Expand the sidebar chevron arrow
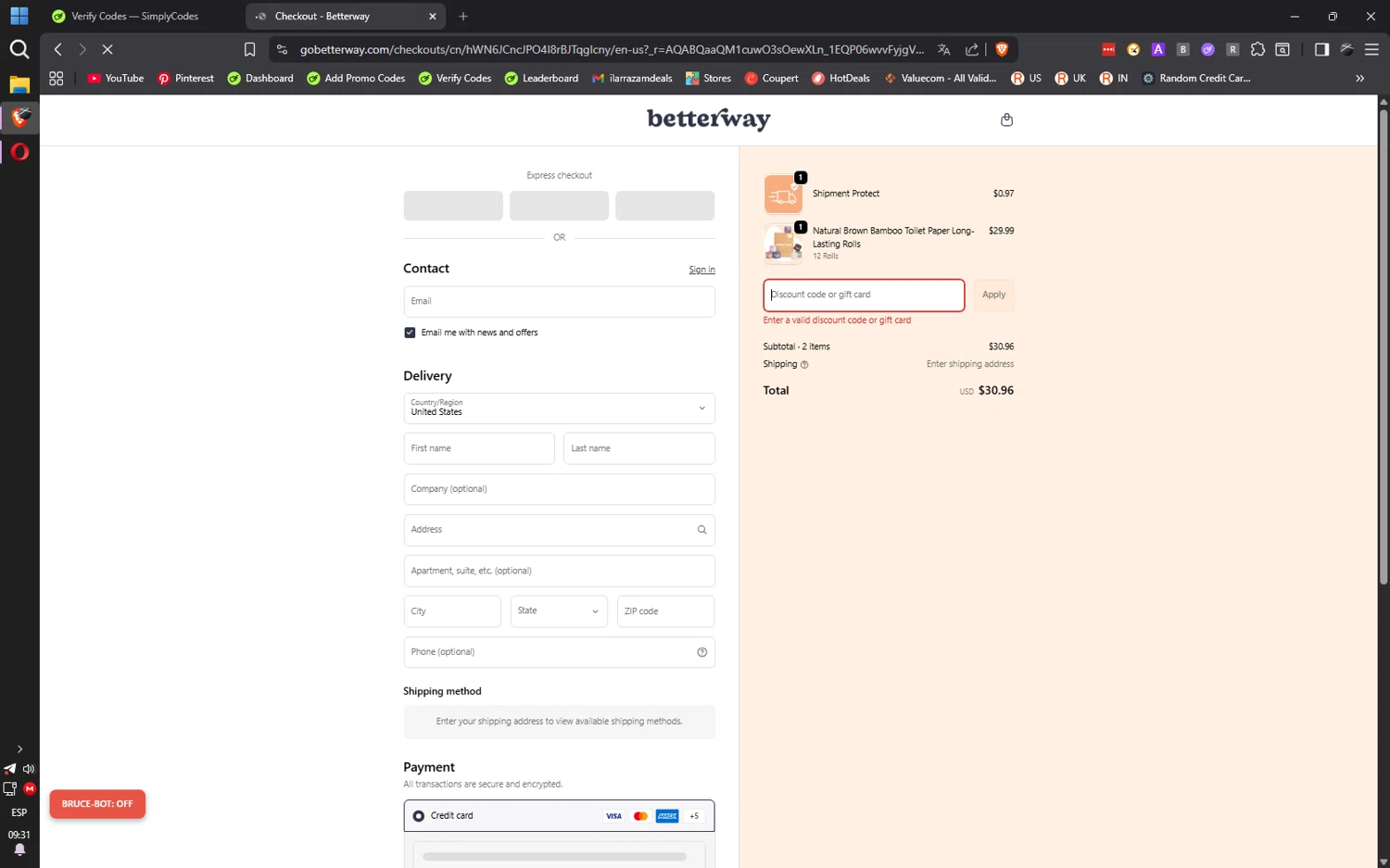This screenshot has height=868, width=1390. click(x=19, y=749)
